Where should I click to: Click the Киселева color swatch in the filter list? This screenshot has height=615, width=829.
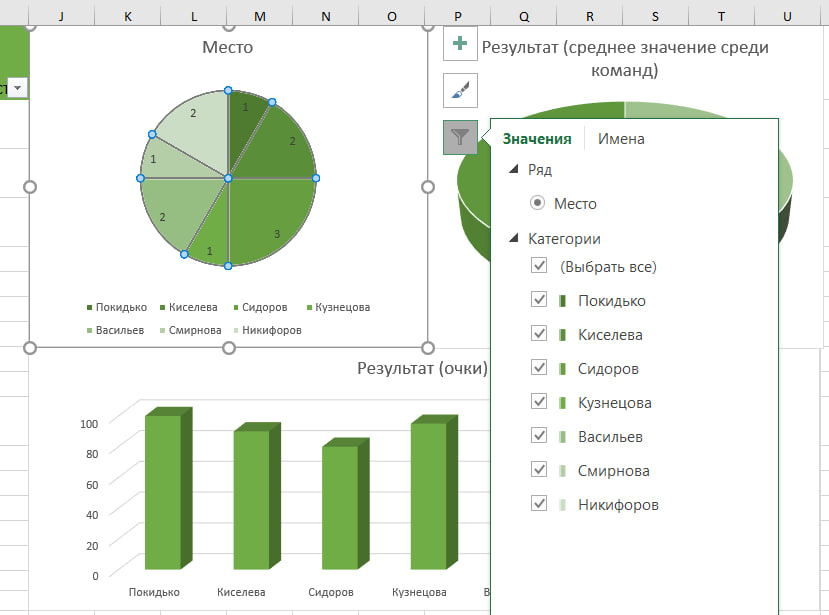pos(562,335)
